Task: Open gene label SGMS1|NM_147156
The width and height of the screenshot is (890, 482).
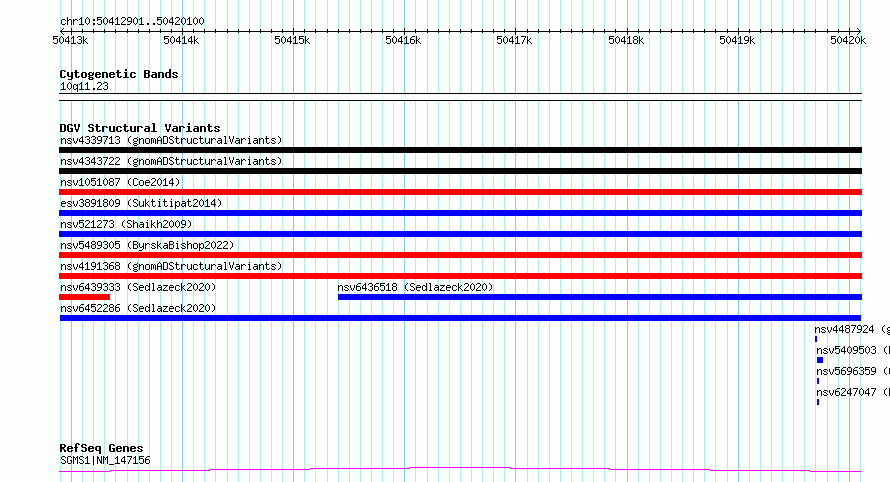Action: coord(105,460)
